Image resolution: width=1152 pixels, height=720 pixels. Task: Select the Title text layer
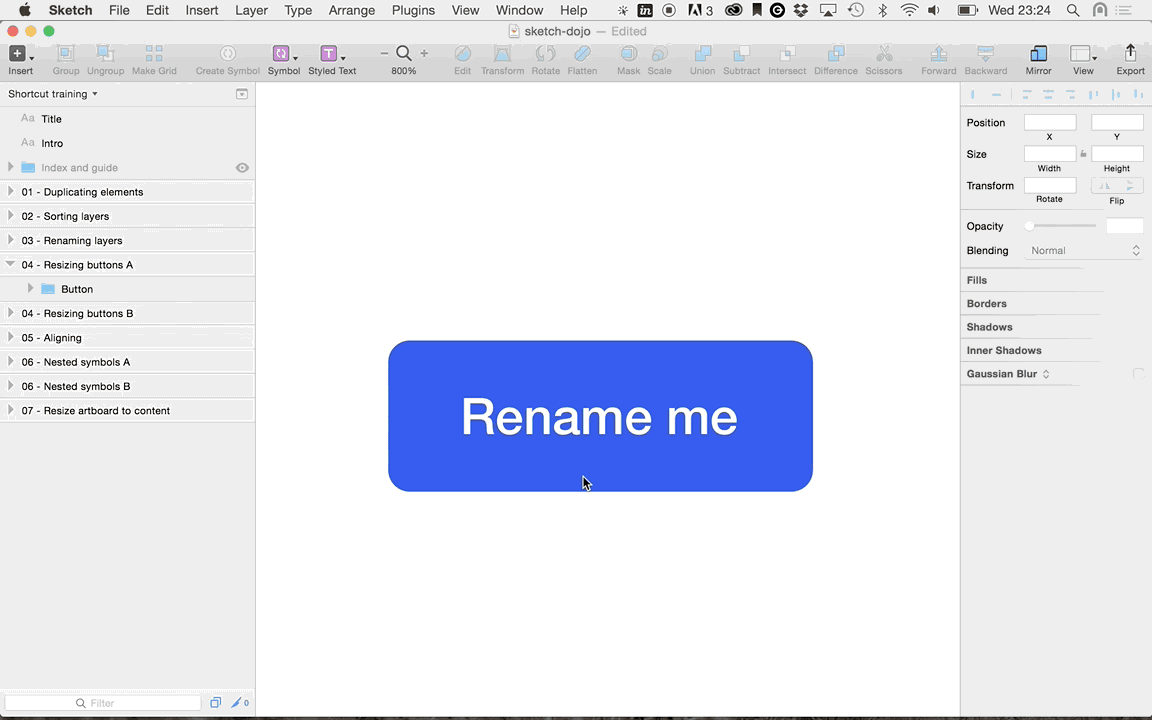click(128, 118)
